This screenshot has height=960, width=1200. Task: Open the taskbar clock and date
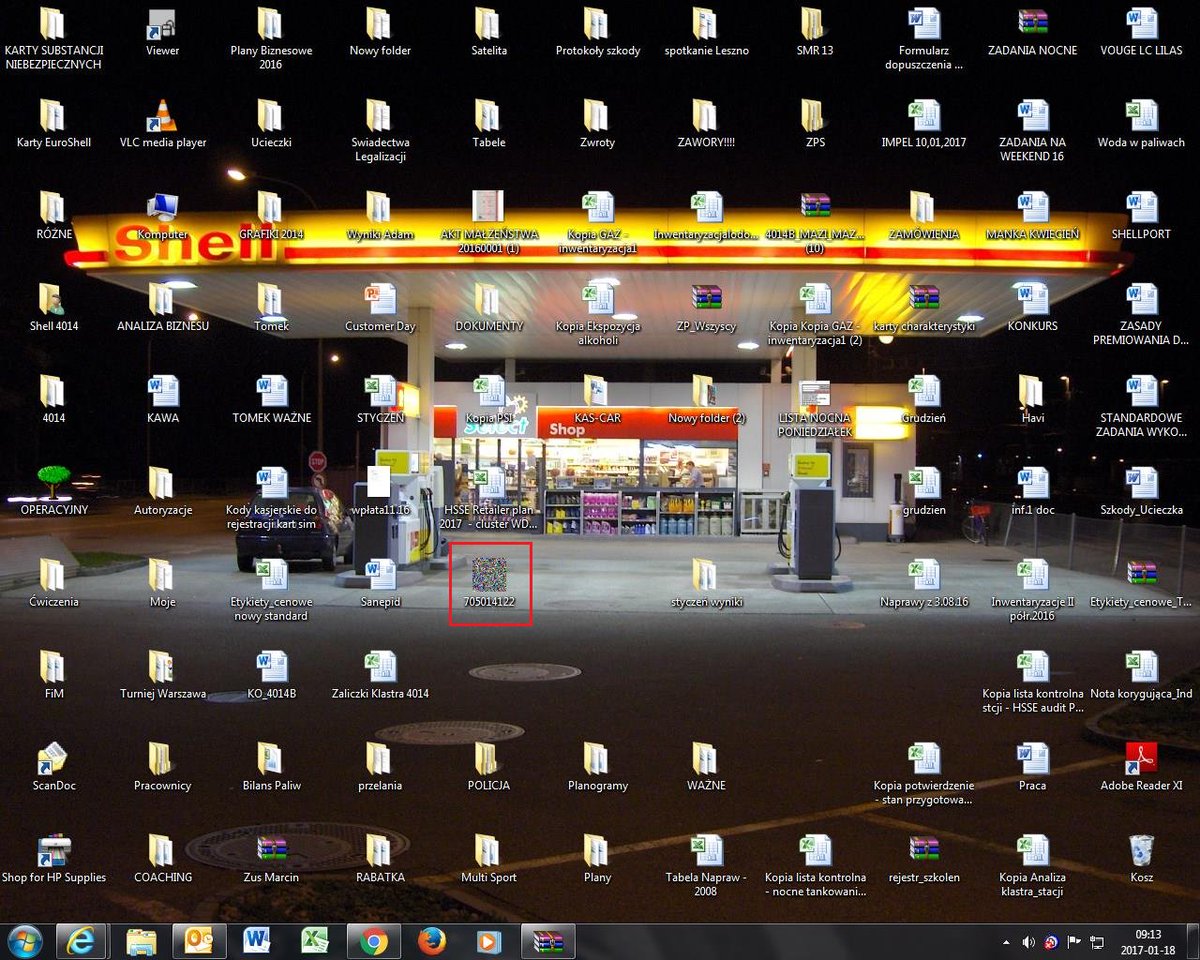coord(1148,941)
